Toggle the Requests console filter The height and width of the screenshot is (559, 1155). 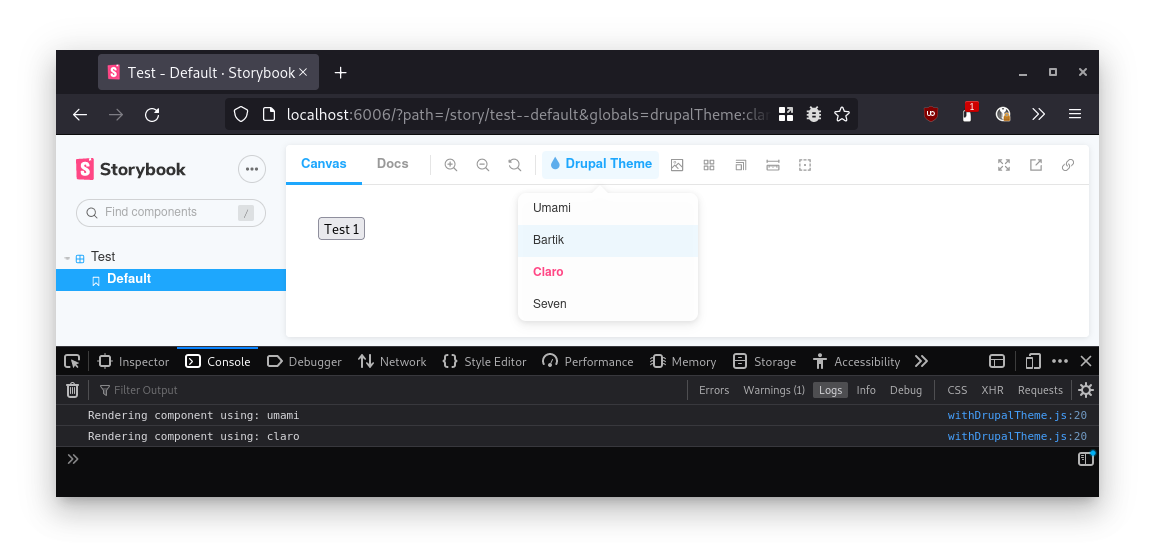1040,390
